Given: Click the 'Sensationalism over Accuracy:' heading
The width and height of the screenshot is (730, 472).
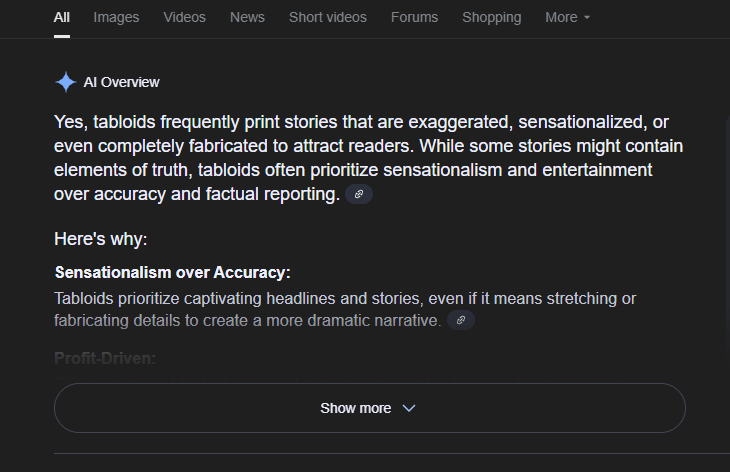Looking at the screenshot, I should click(172, 272).
